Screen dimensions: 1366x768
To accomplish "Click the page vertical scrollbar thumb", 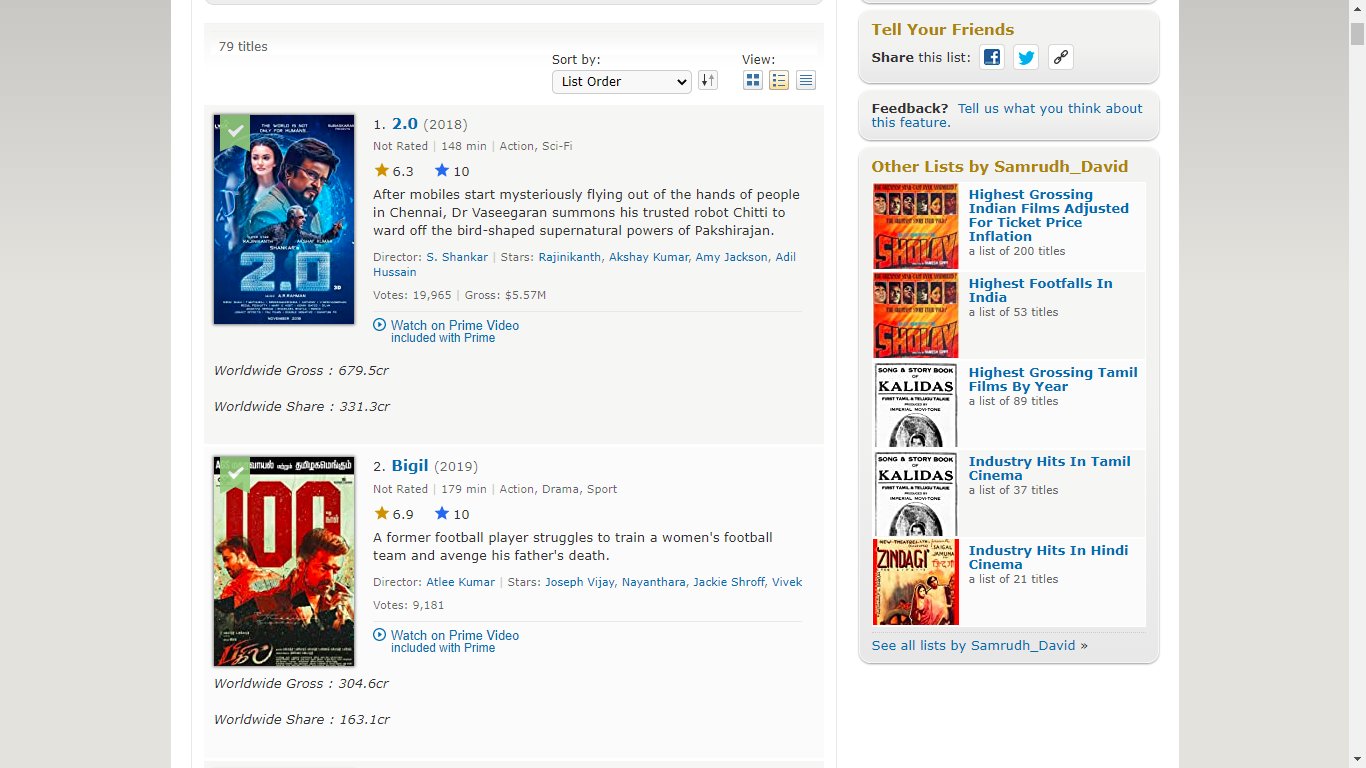I will 1357,32.
